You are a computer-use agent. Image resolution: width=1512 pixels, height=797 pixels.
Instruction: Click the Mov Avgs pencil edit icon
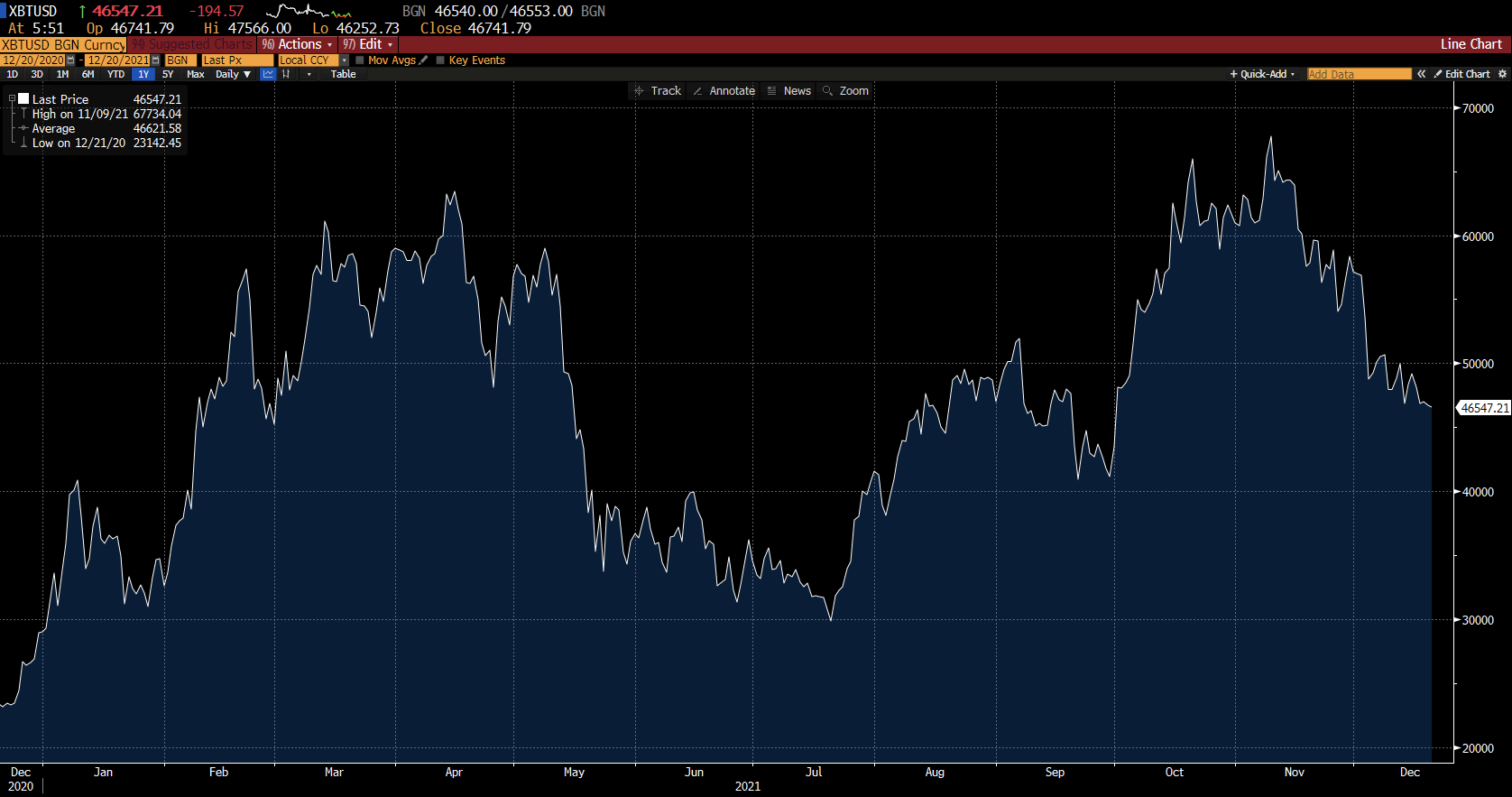click(x=424, y=60)
